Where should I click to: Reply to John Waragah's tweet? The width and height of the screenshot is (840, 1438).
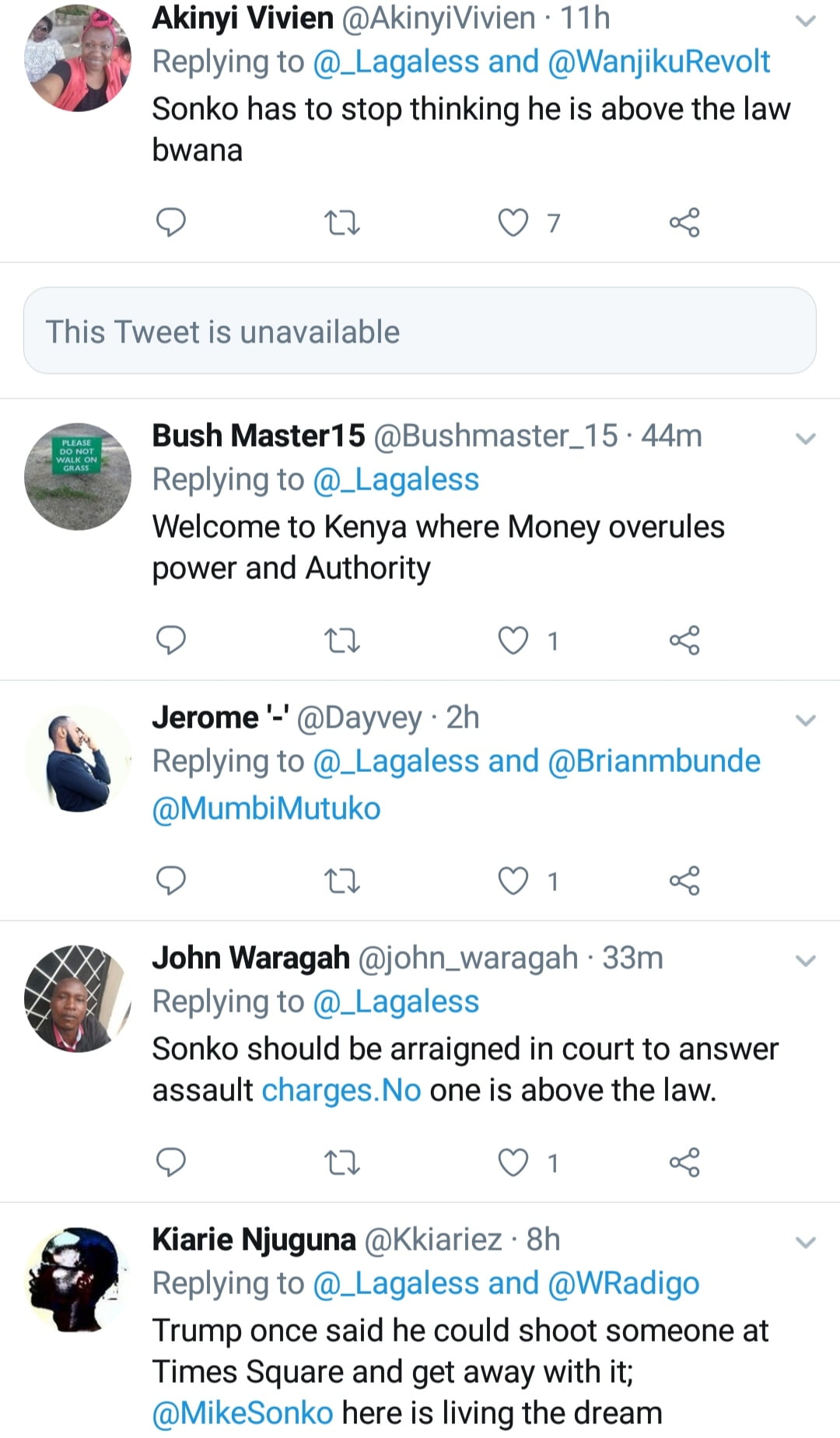[171, 1163]
